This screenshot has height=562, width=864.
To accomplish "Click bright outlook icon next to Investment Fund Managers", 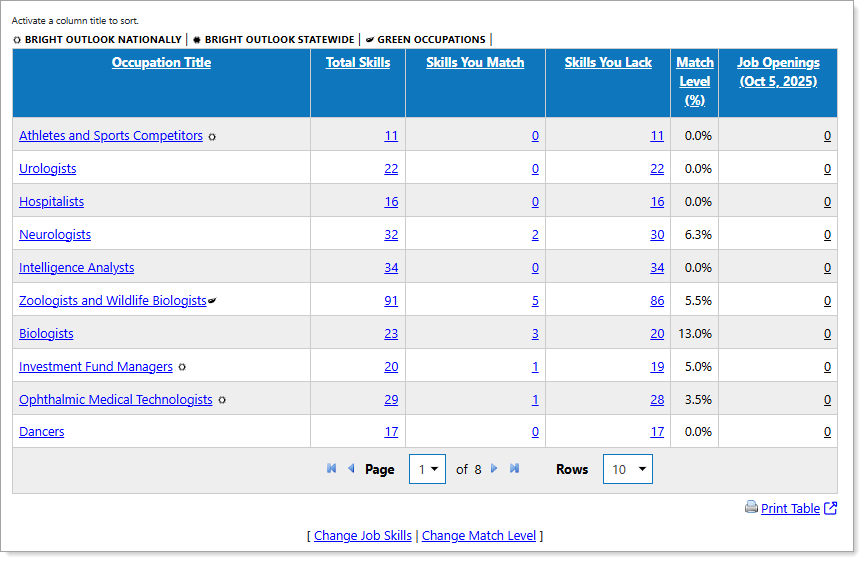I will pos(182,367).
